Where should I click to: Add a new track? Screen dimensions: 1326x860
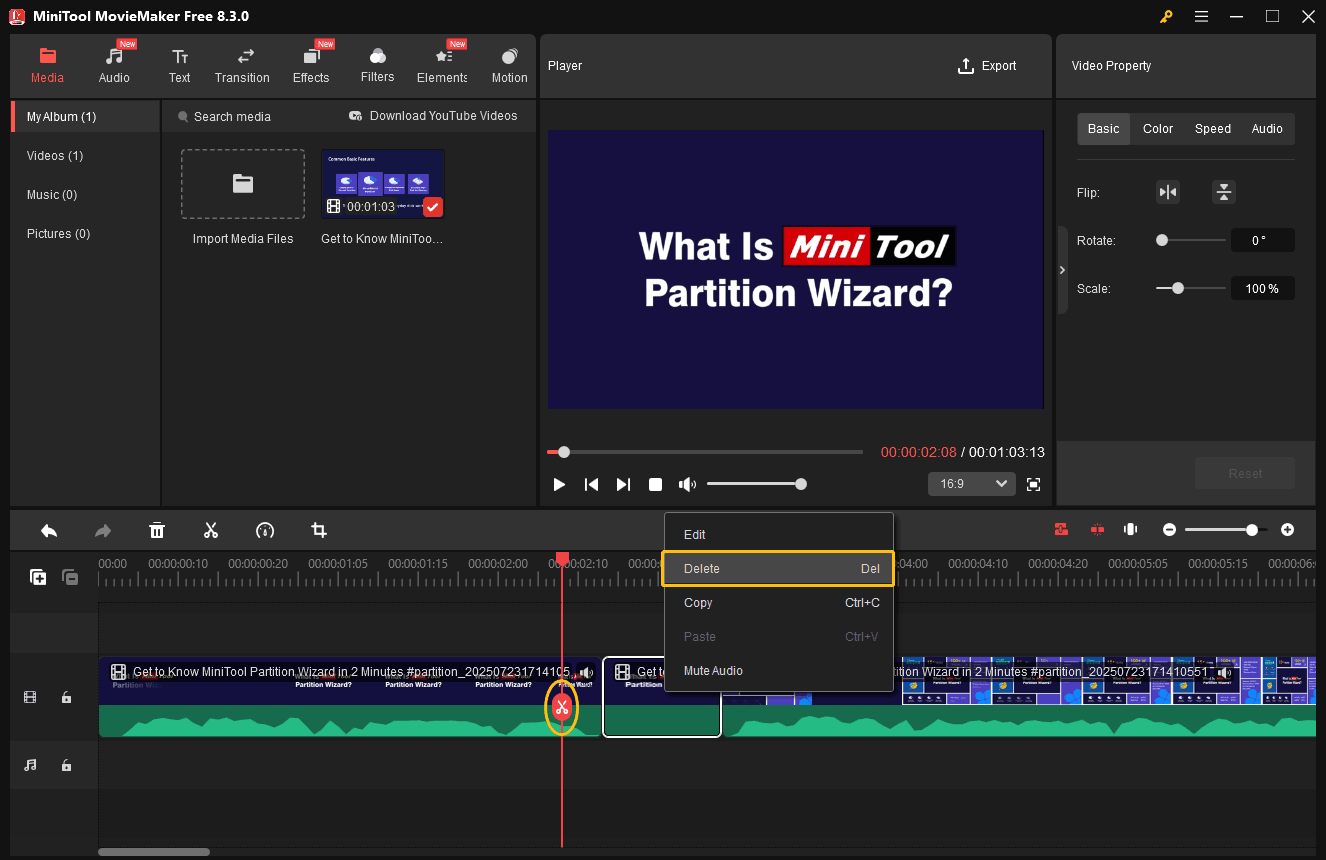click(38, 577)
